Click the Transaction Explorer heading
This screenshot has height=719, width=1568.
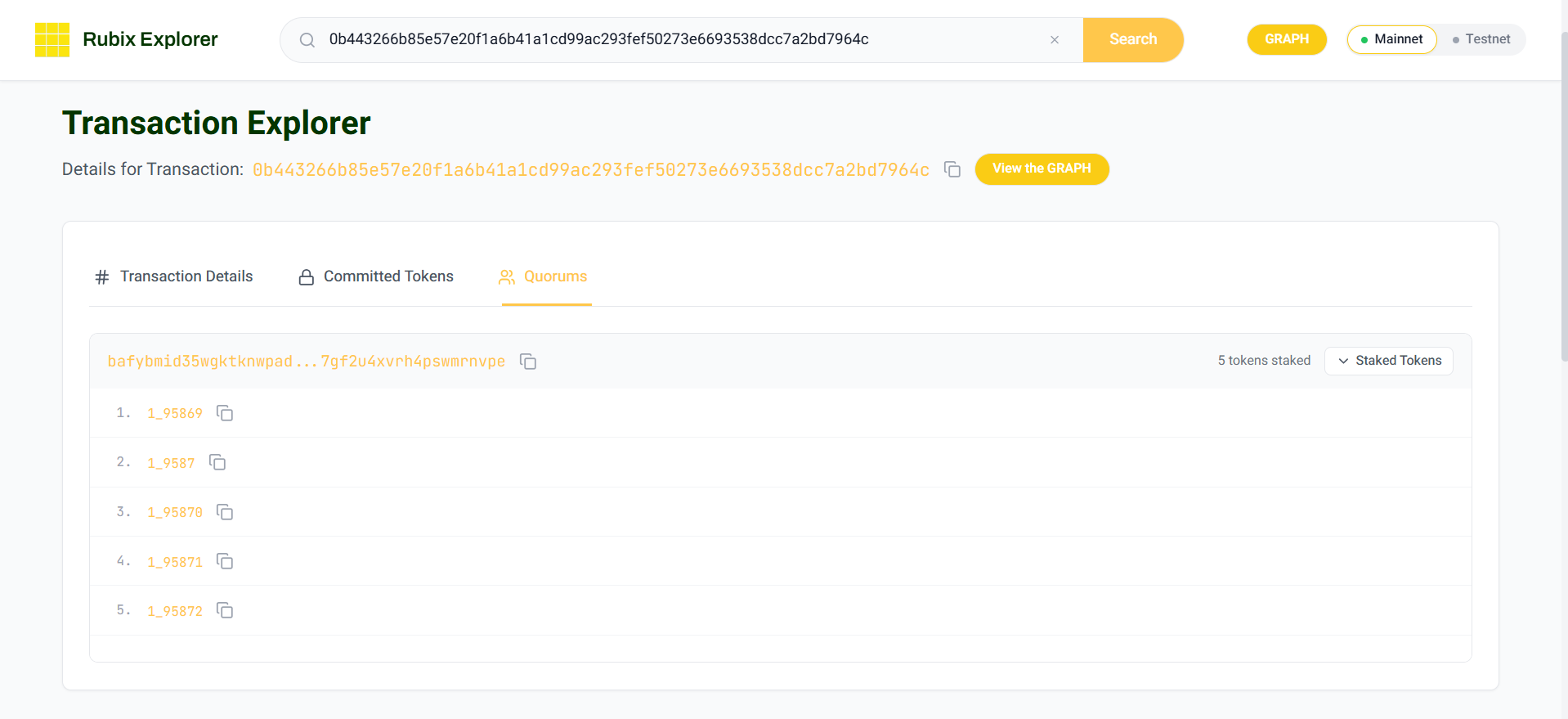point(217,124)
